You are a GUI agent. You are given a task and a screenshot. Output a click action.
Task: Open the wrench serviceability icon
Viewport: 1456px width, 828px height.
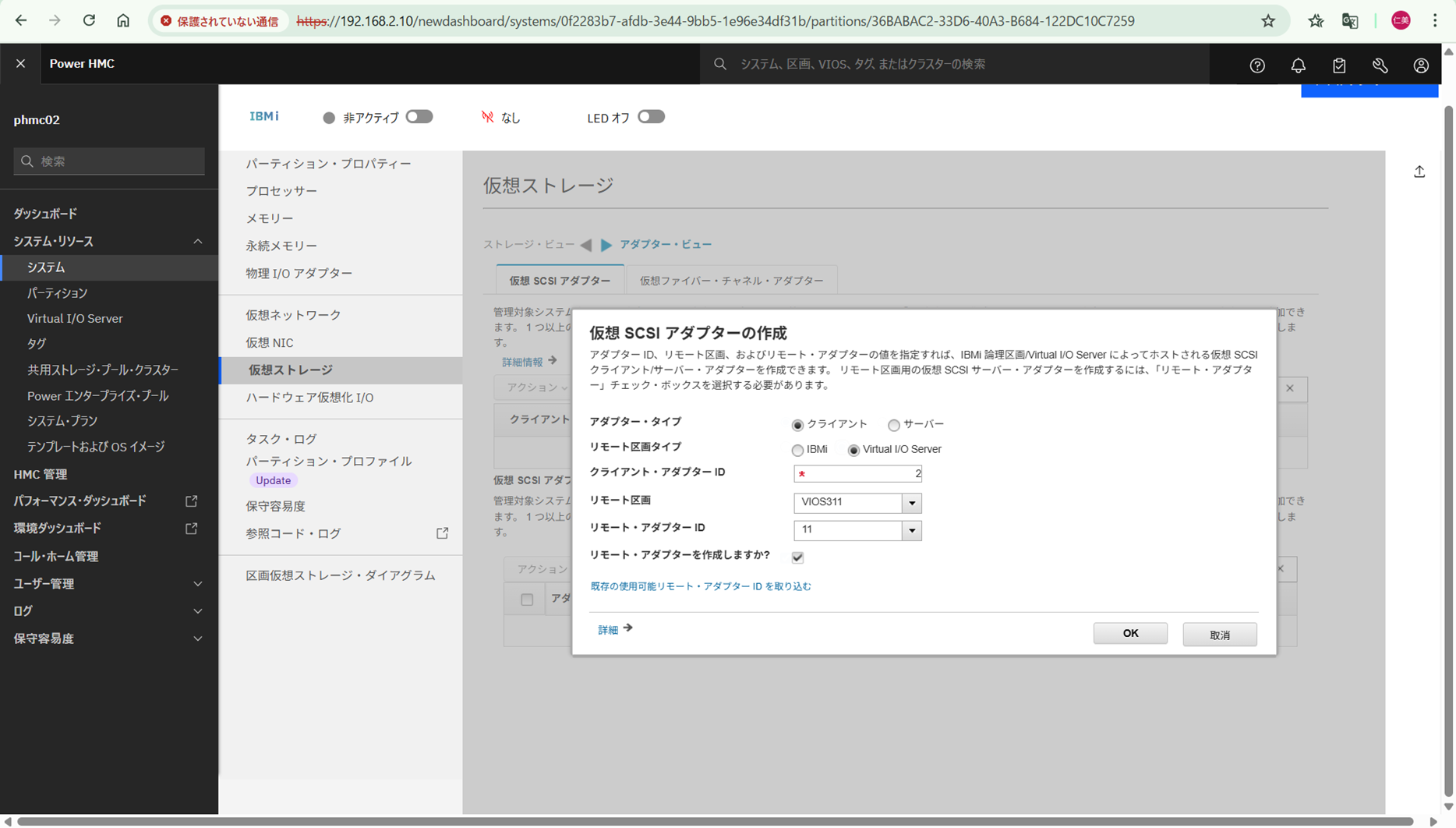coord(1380,65)
